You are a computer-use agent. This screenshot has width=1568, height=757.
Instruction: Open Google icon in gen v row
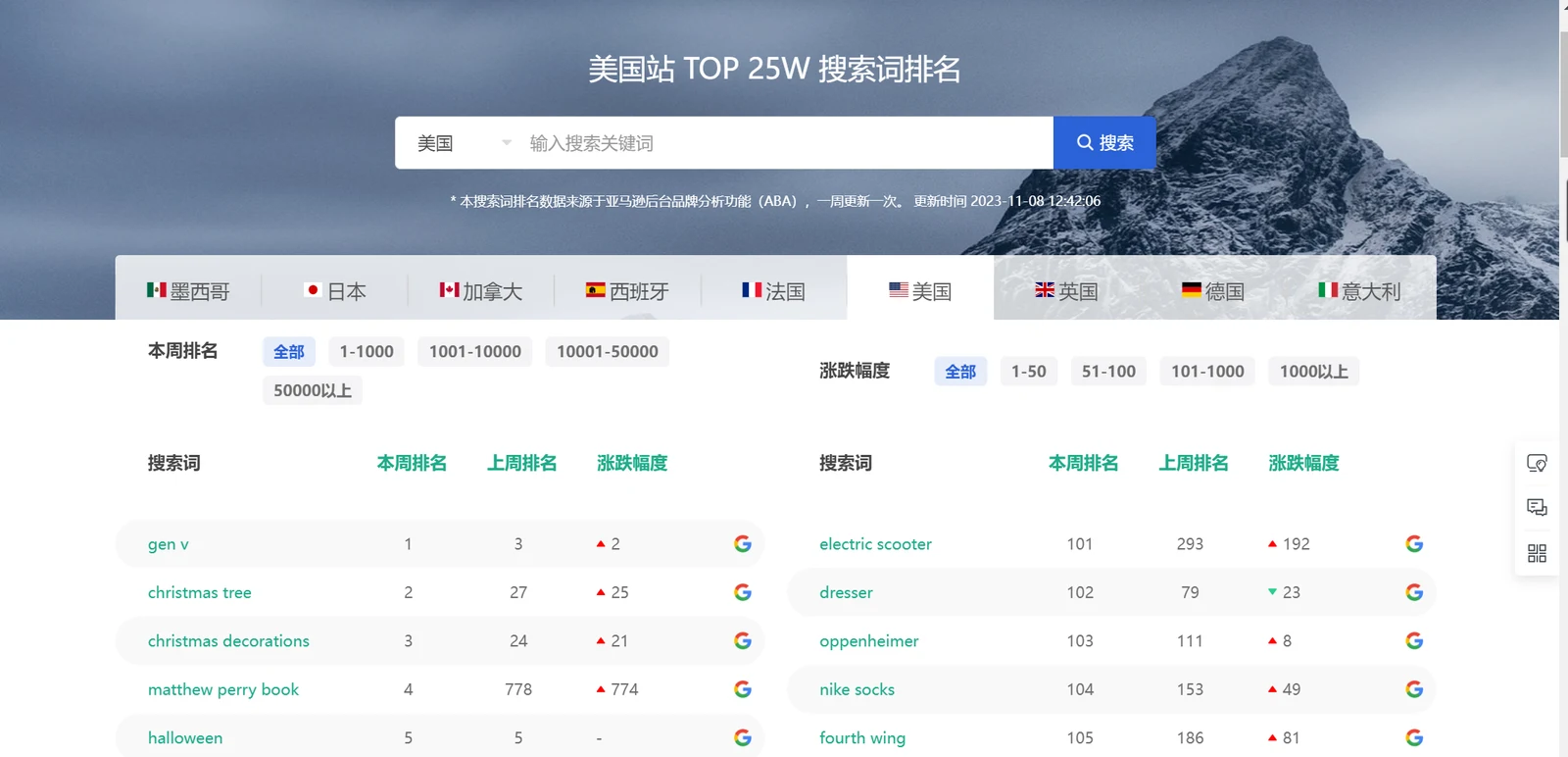point(743,543)
